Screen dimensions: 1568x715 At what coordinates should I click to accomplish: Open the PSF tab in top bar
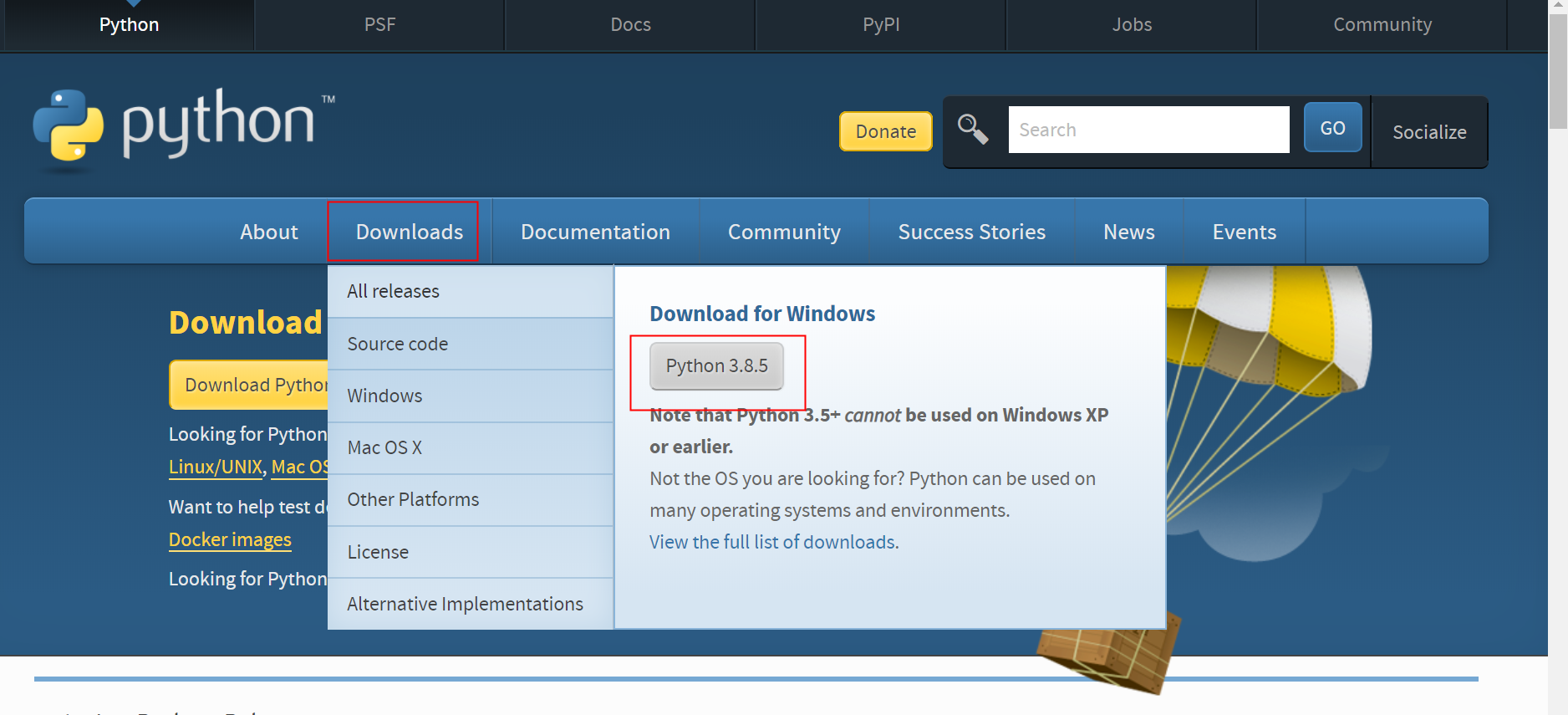(379, 25)
